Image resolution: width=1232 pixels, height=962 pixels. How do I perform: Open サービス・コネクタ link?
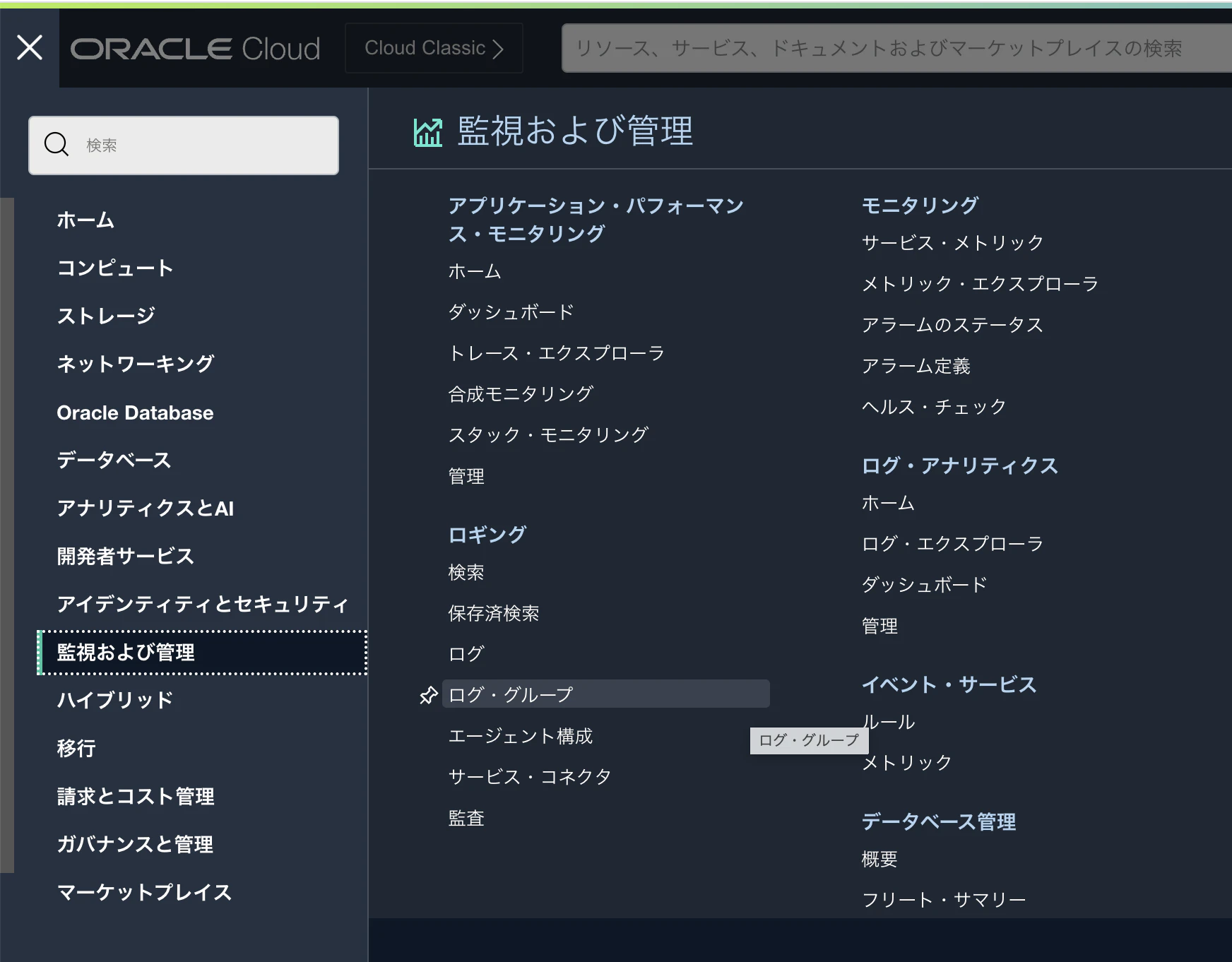(530, 777)
